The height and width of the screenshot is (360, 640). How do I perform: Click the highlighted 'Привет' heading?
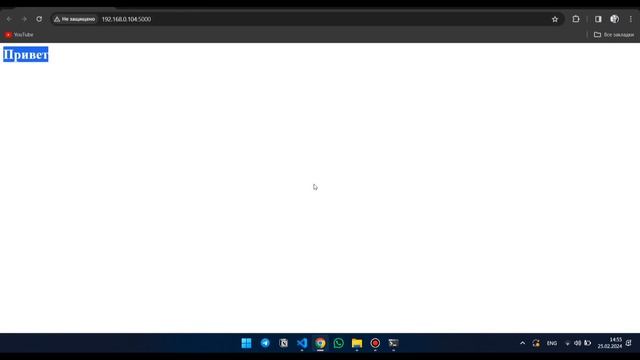pyautogui.click(x=26, y=54)
